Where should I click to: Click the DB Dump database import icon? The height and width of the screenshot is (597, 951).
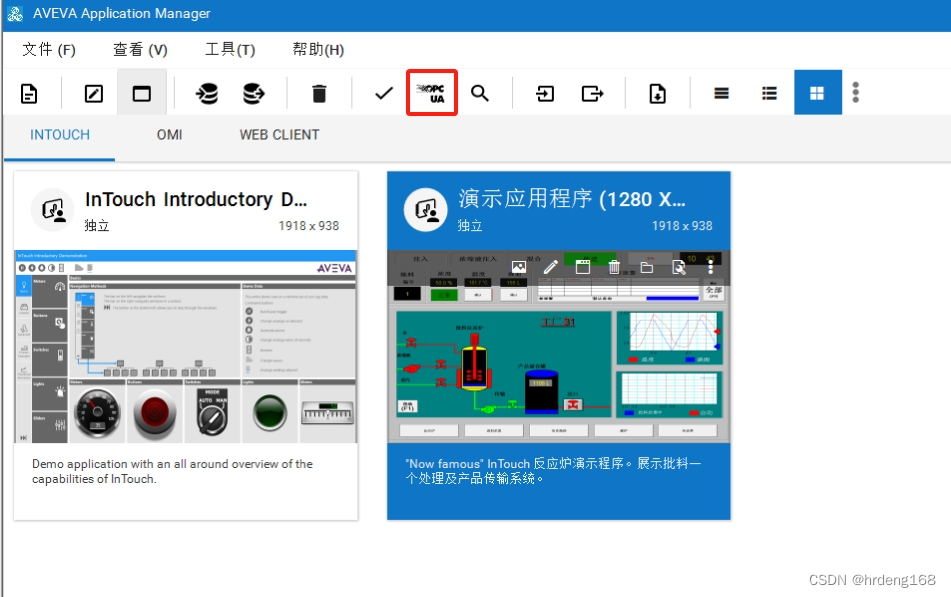(207, 93)
